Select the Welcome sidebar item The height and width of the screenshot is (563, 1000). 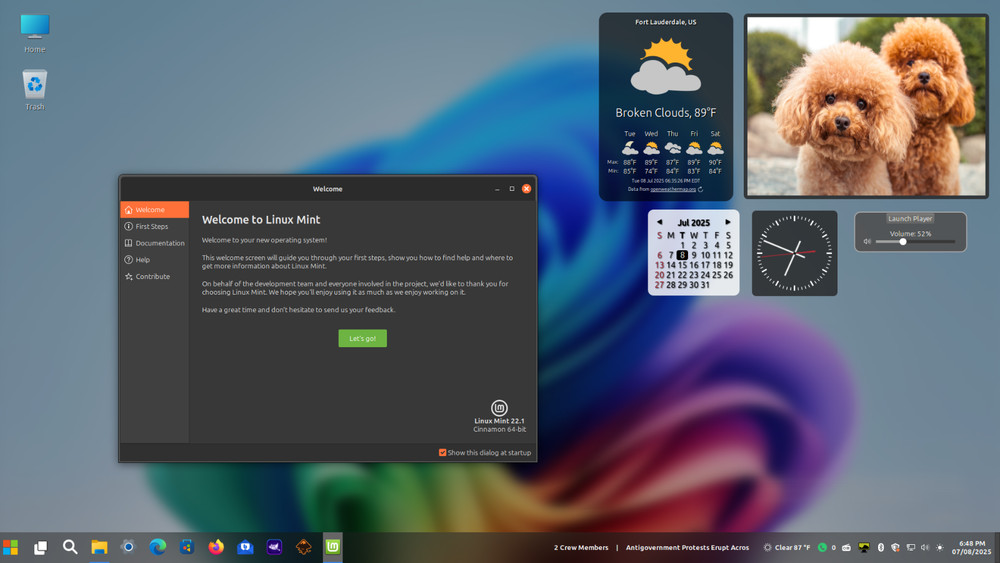[154, 210]
